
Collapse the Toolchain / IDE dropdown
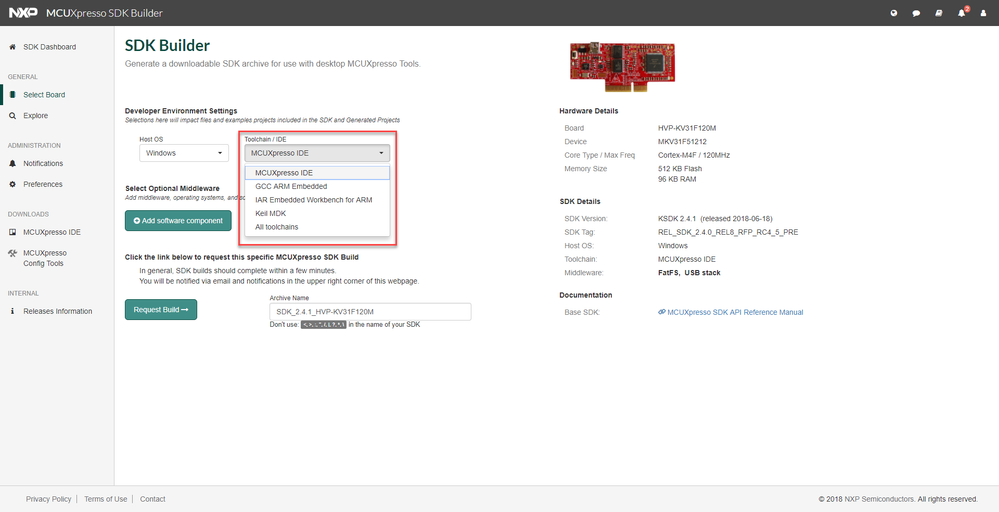pos(317,153)
